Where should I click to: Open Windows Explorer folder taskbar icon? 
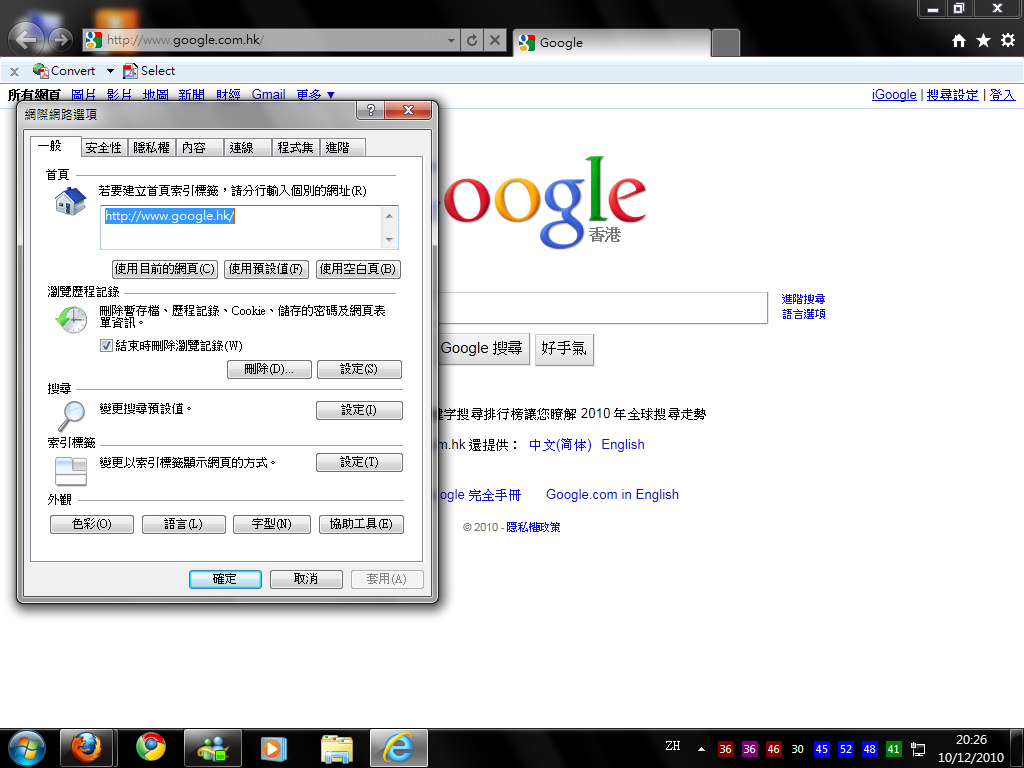[x=337, y=748]
